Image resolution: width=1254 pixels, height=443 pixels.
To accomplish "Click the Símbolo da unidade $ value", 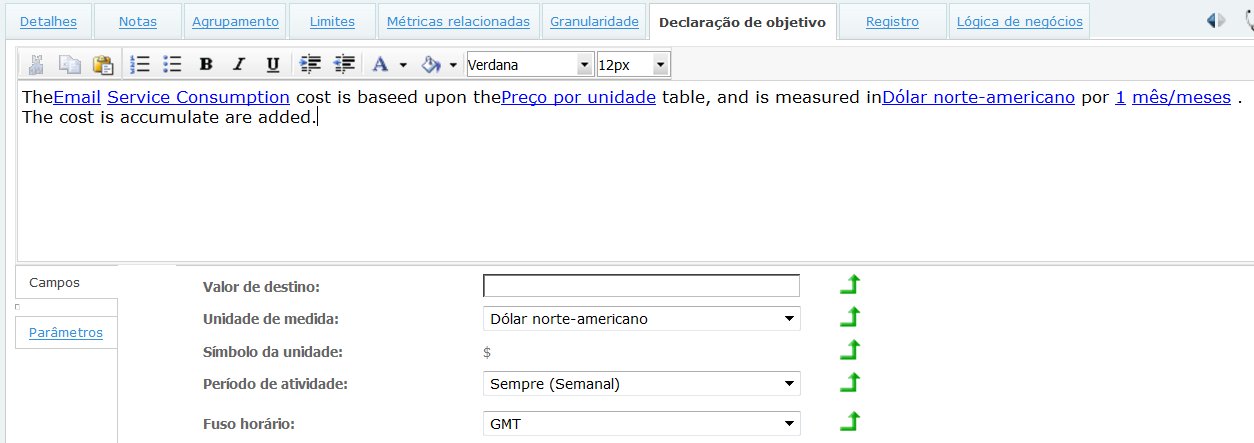I will [x=487, y=351].
